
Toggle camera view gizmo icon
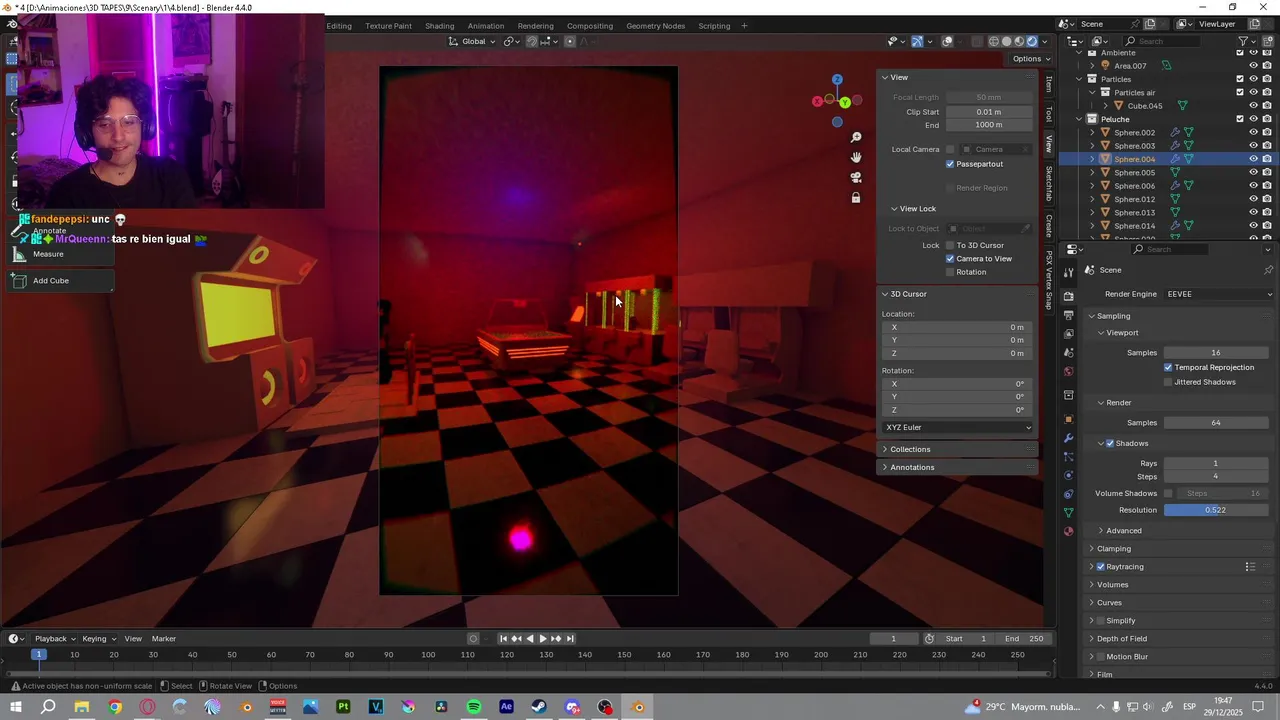coord(856,177)
